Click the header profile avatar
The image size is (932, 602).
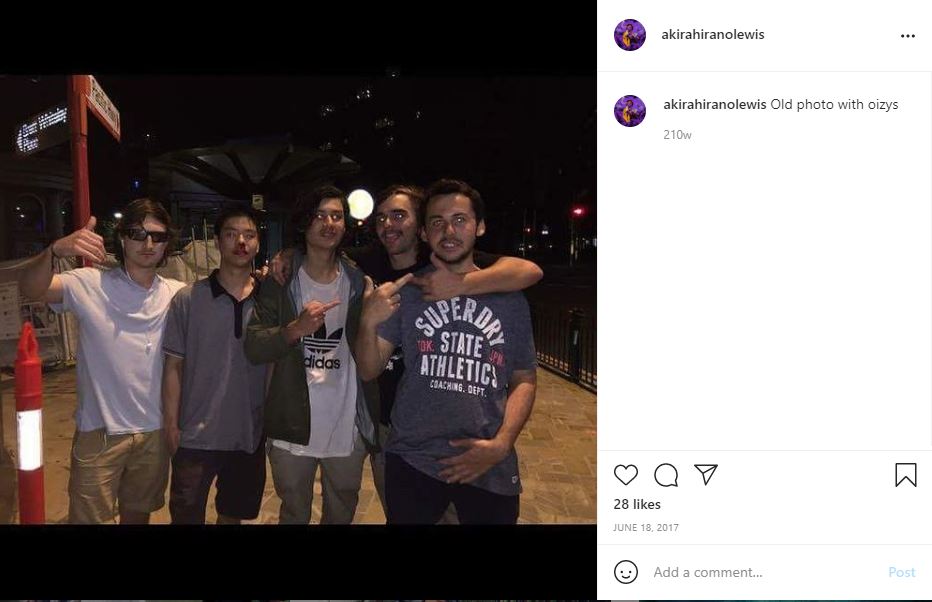(x=629, y=35)
